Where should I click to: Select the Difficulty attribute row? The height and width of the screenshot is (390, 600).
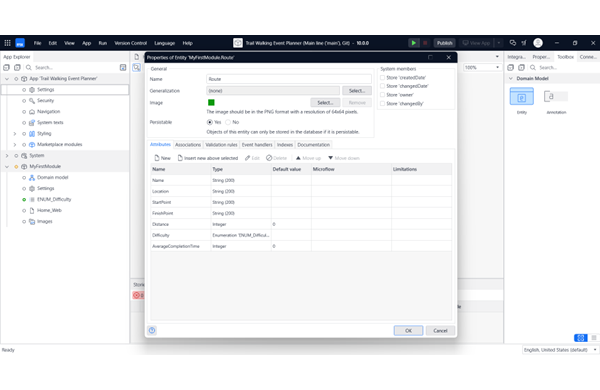click(x=301, y=235)
